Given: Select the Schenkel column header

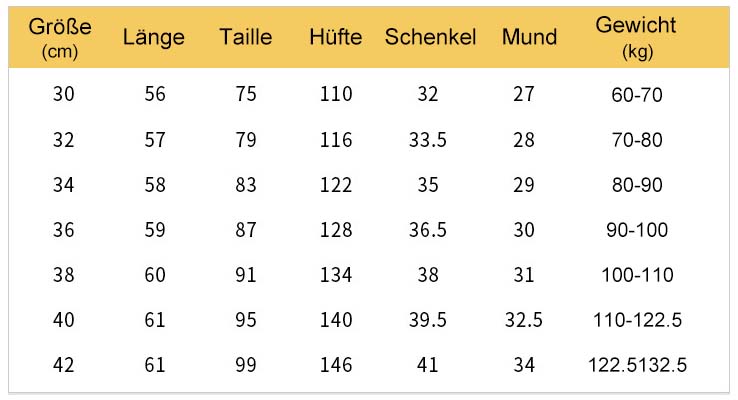Looking at the screenshot, I should [430, 37].
